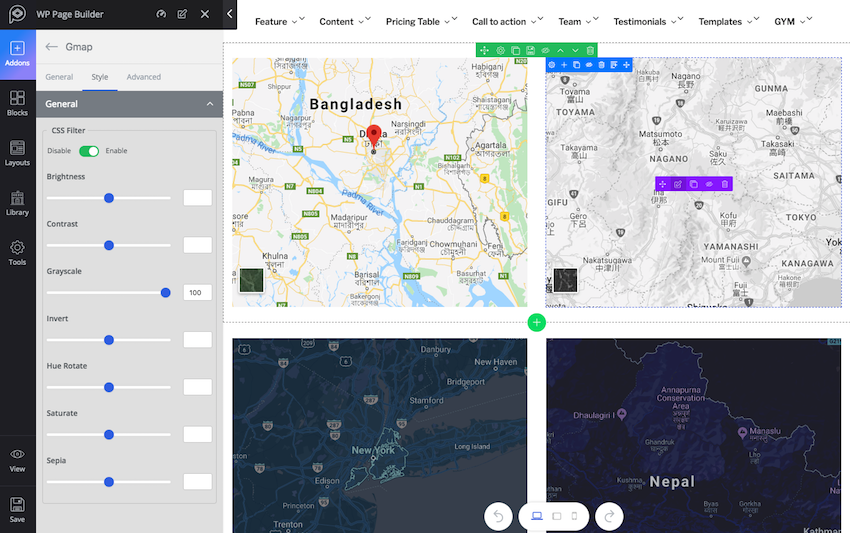This screenshot has height=533, width=850.
Task: Click the Grayscale slider handle
Action: coord(165,293)
